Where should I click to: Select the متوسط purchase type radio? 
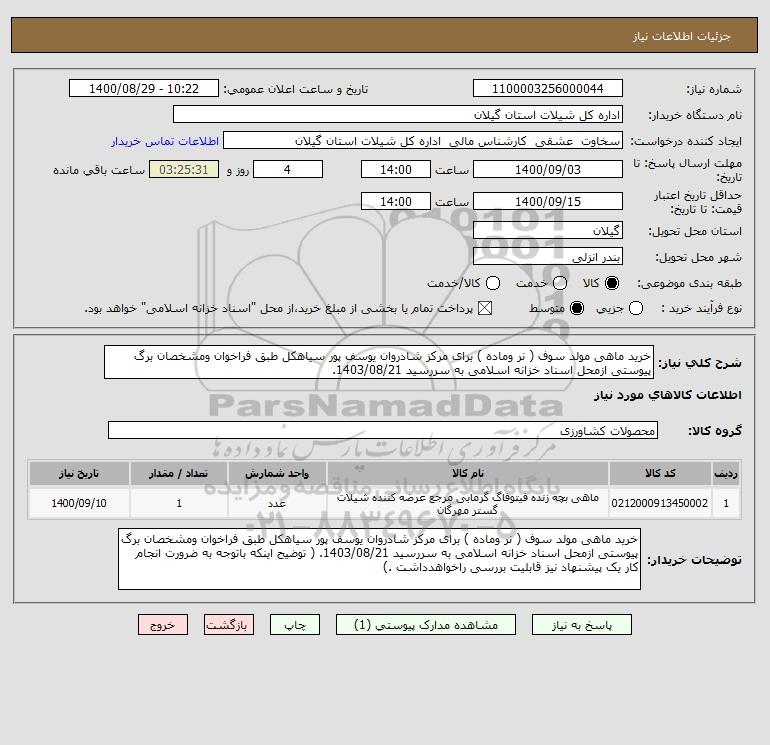(x=577, y=308)
